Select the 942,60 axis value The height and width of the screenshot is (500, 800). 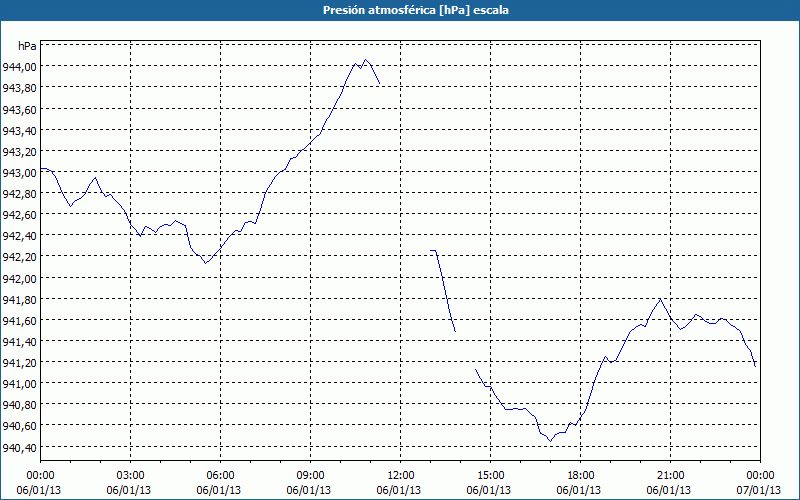19,215
